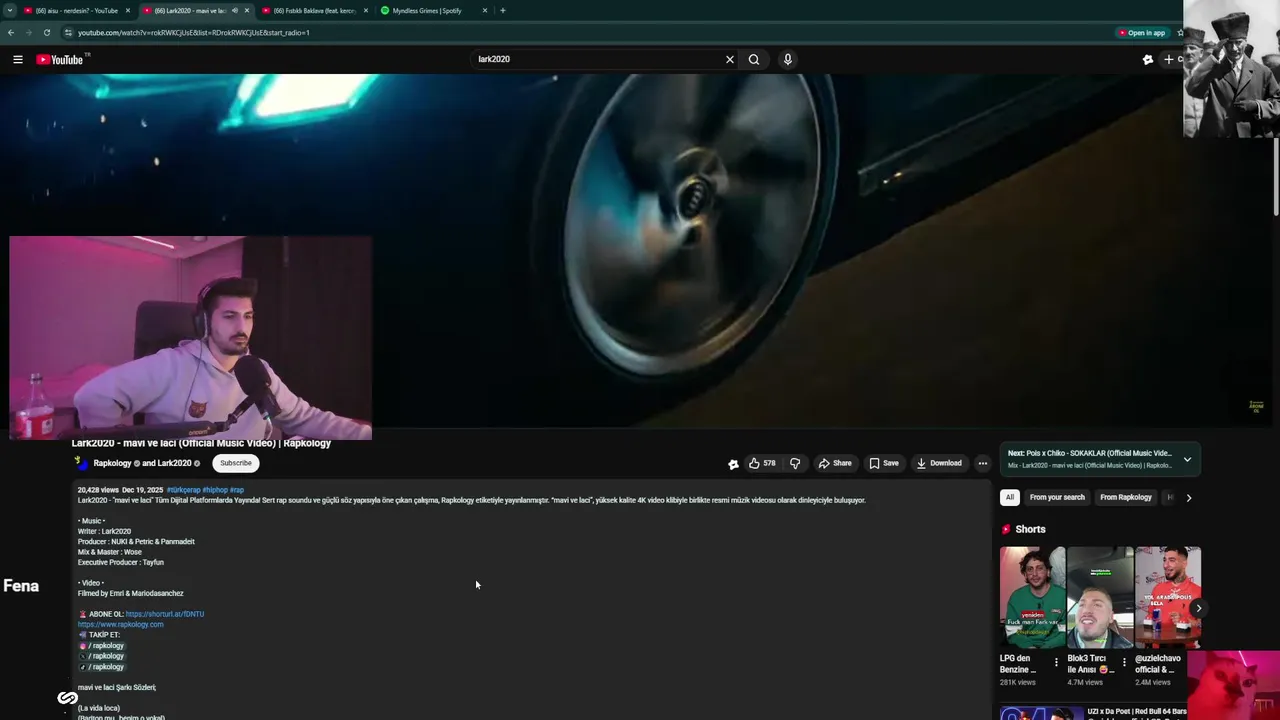Close the Lark2020 tab
The width and height of the screenshot is (1280, 720).
click(x=247, y=10)
